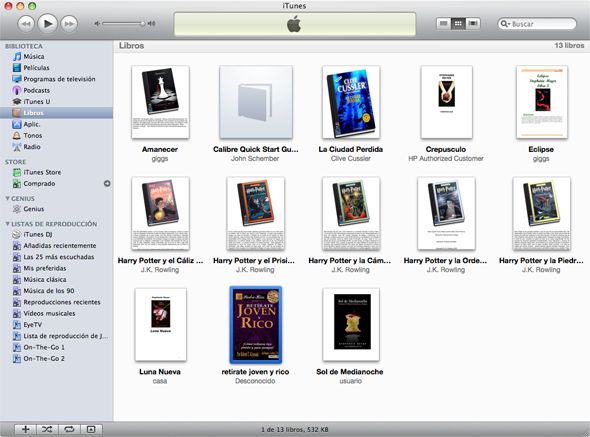Click the previous track rewind button
Image resolution: width=590 pixels, height=437 pixels.
pos(26,24)
